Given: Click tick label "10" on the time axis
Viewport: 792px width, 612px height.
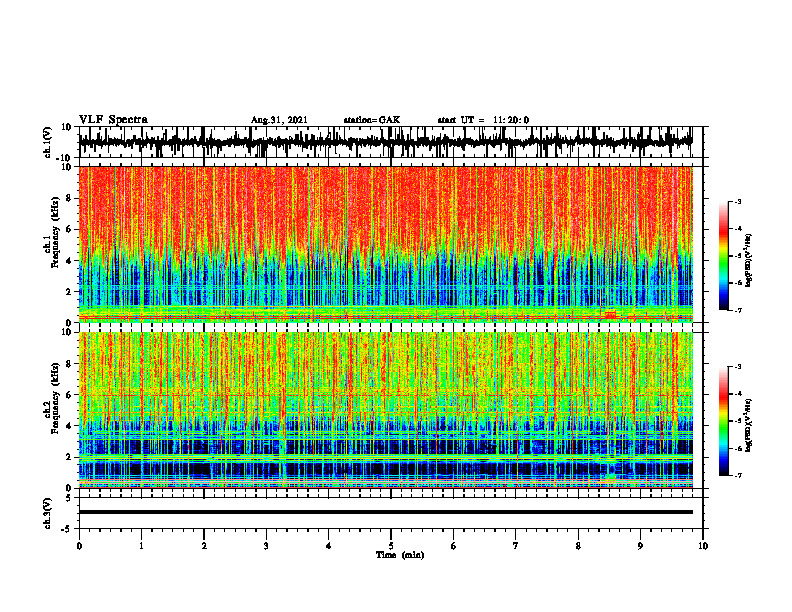Looking at the screenshot, I should point(703,546).
